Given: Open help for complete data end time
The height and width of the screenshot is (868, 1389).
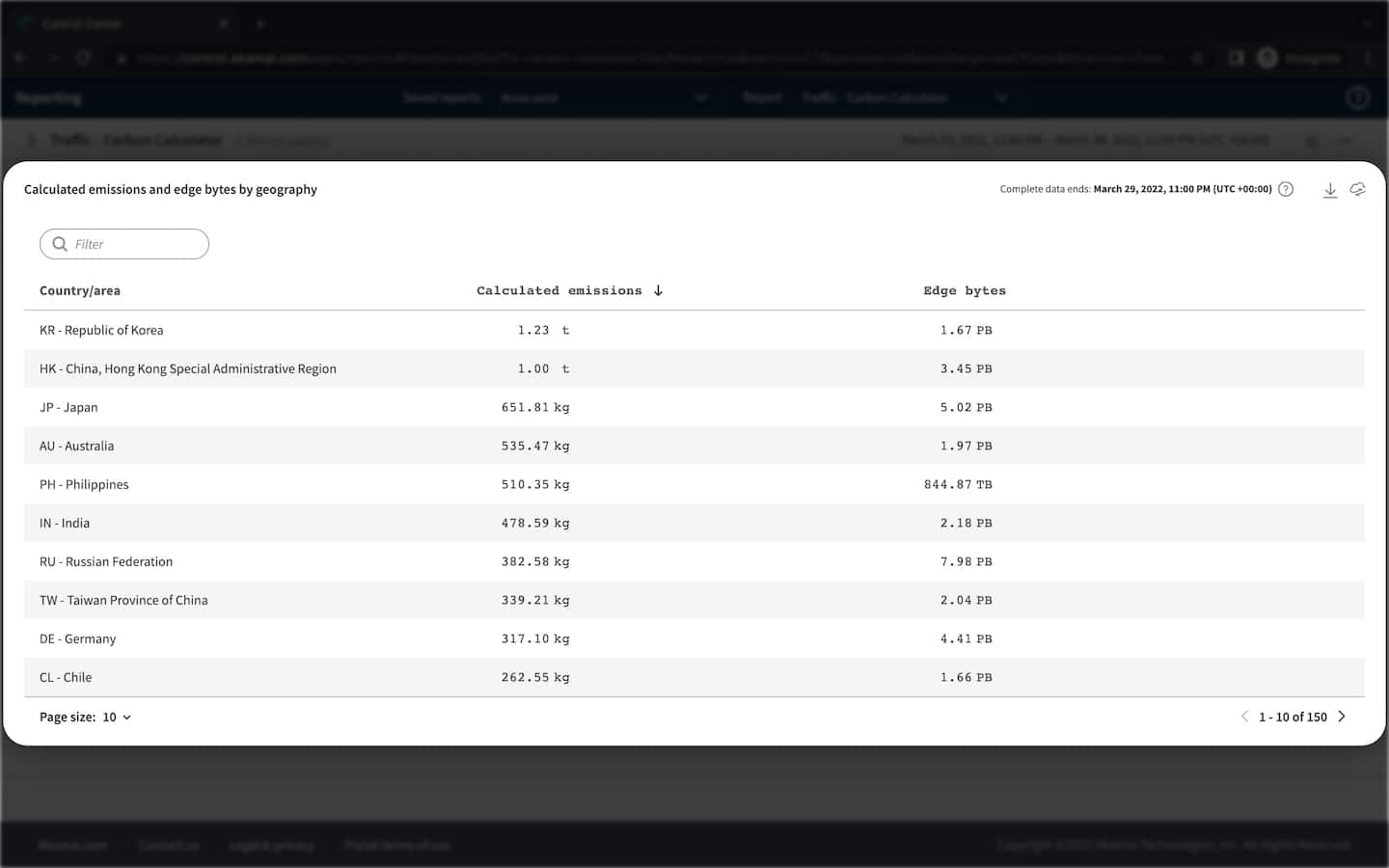Looking at the screenshot, I should click(x=1286, y=190).
